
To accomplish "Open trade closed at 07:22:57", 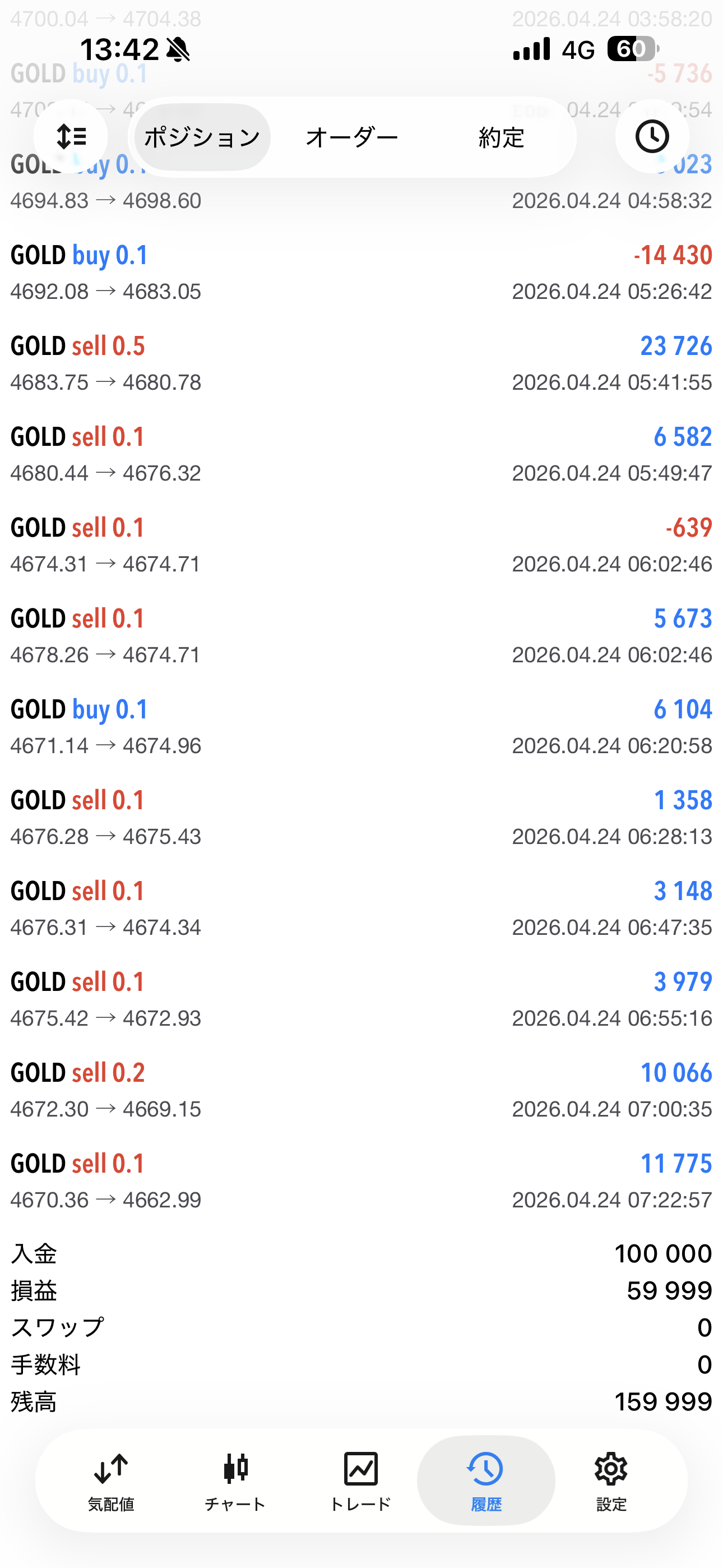I will (x=361, y=1181).
